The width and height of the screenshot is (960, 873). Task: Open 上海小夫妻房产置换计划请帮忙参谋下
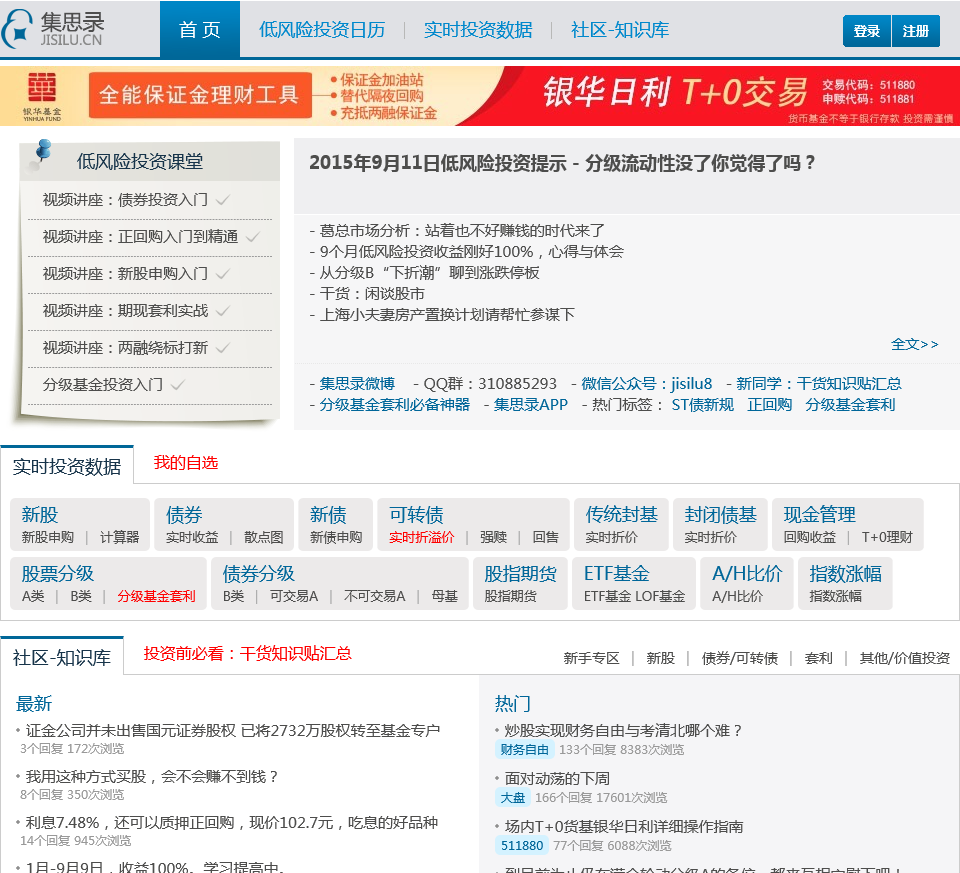[447, 315]
